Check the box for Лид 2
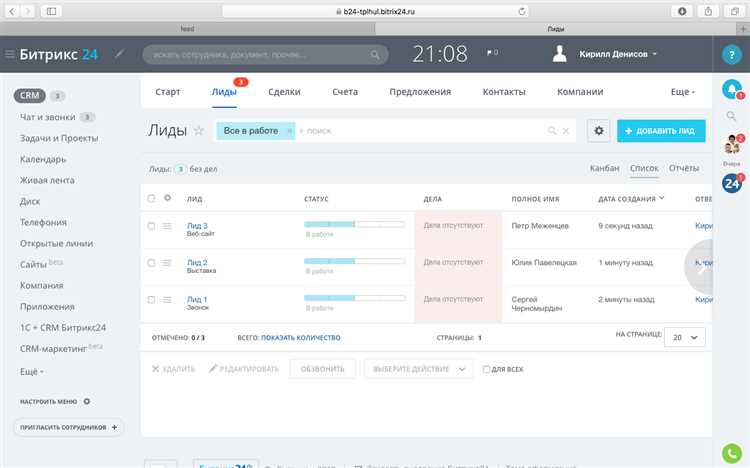The image size is (750, 468). coord(151,263)
